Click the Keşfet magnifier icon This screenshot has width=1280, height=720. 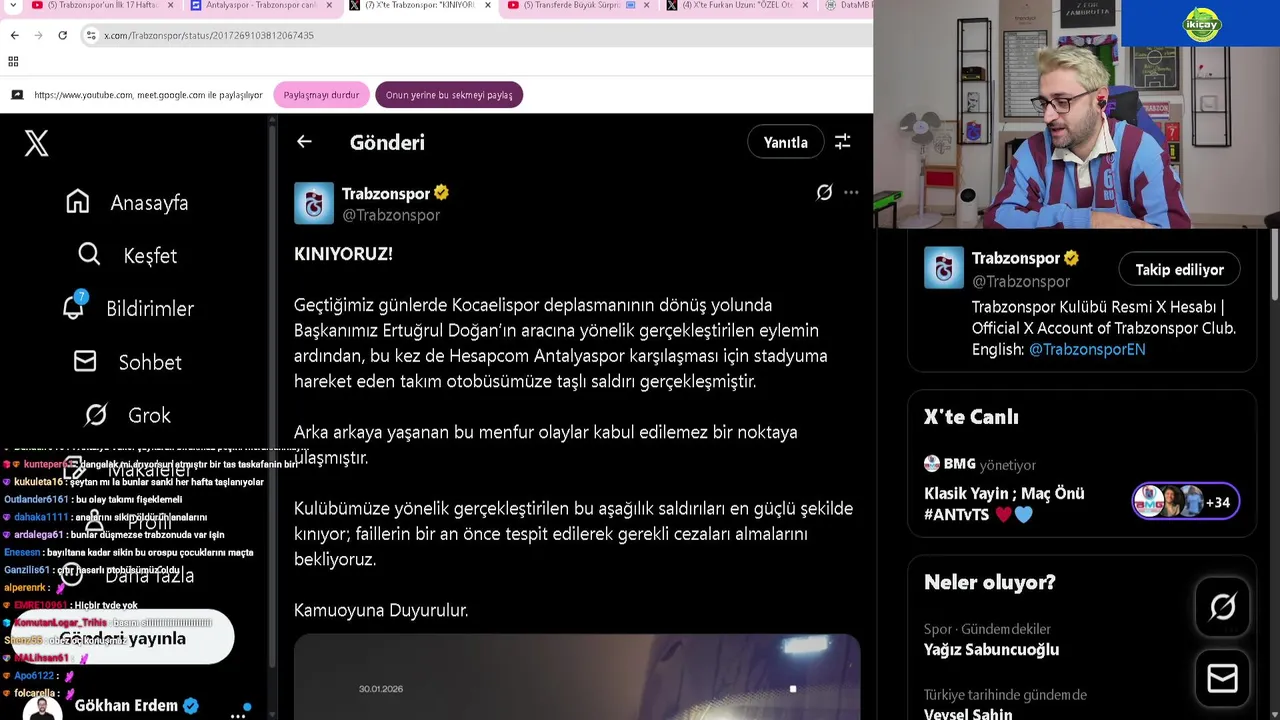89,254
